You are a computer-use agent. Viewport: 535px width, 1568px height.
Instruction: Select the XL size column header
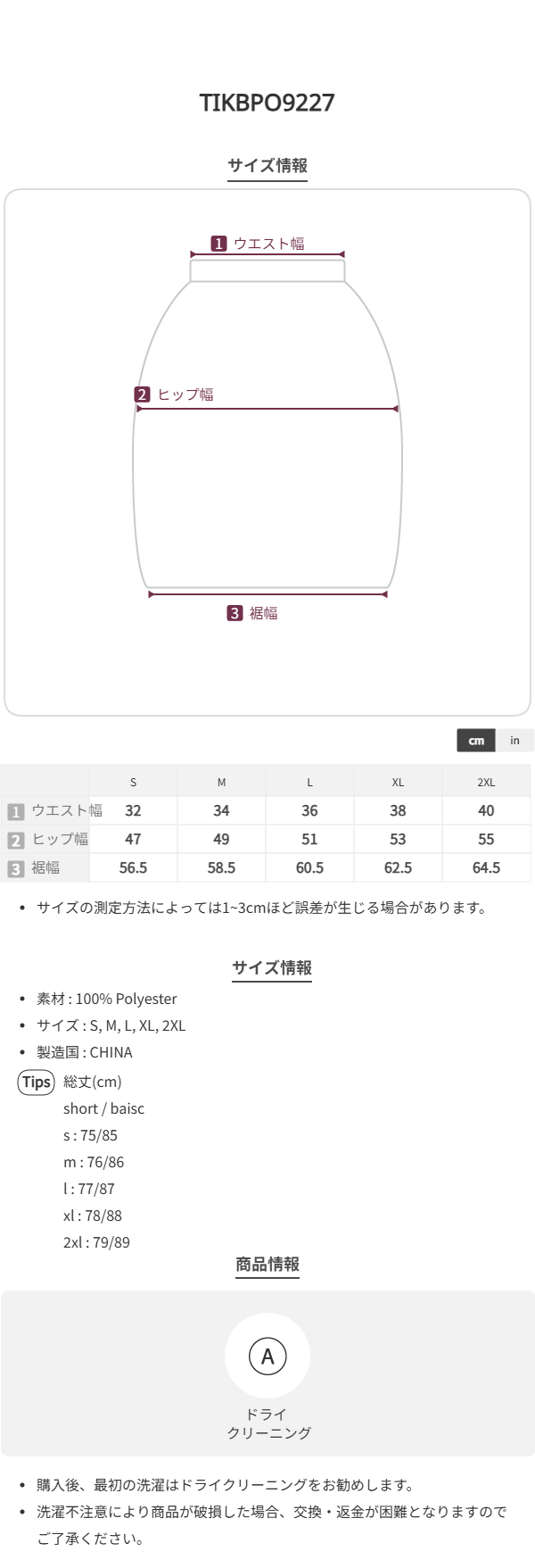point(398,783)
